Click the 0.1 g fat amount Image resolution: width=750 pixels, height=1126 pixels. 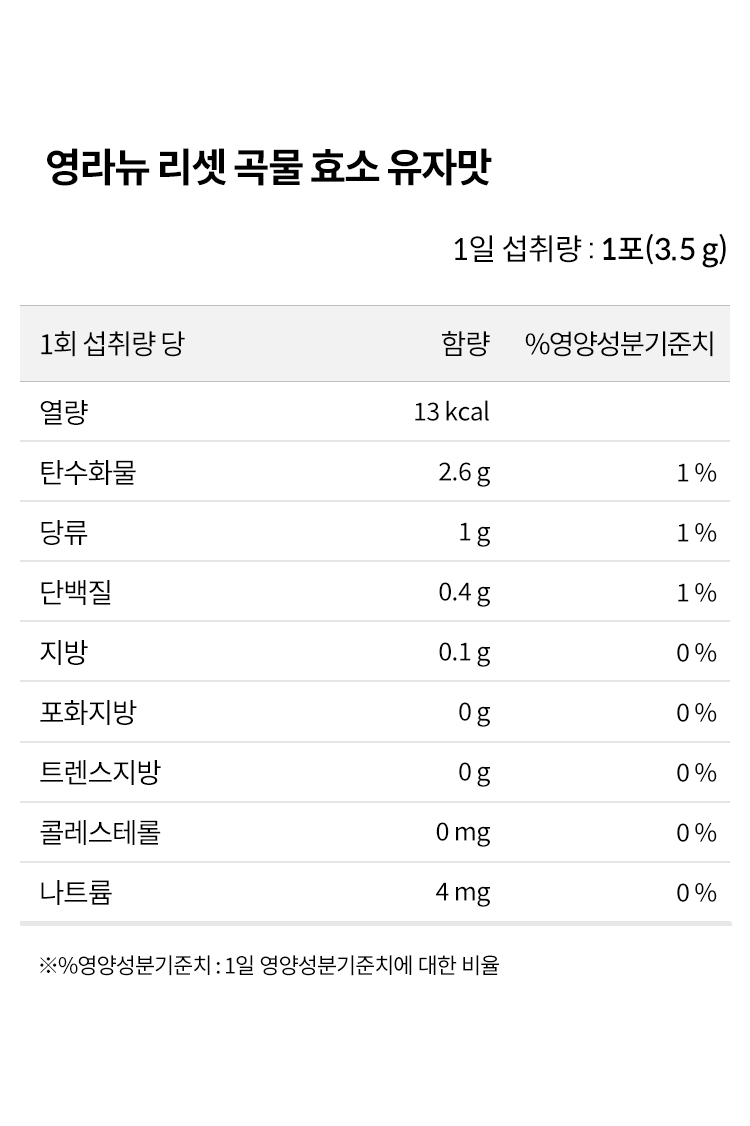click(x=465, y=653)
